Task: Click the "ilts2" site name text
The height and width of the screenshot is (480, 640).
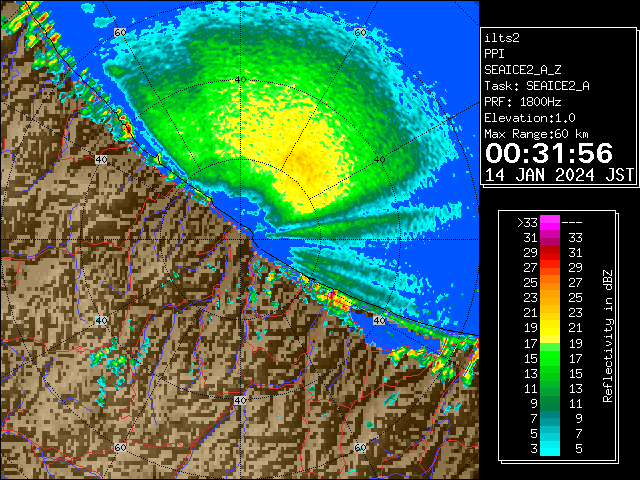Action: point(502,38)
